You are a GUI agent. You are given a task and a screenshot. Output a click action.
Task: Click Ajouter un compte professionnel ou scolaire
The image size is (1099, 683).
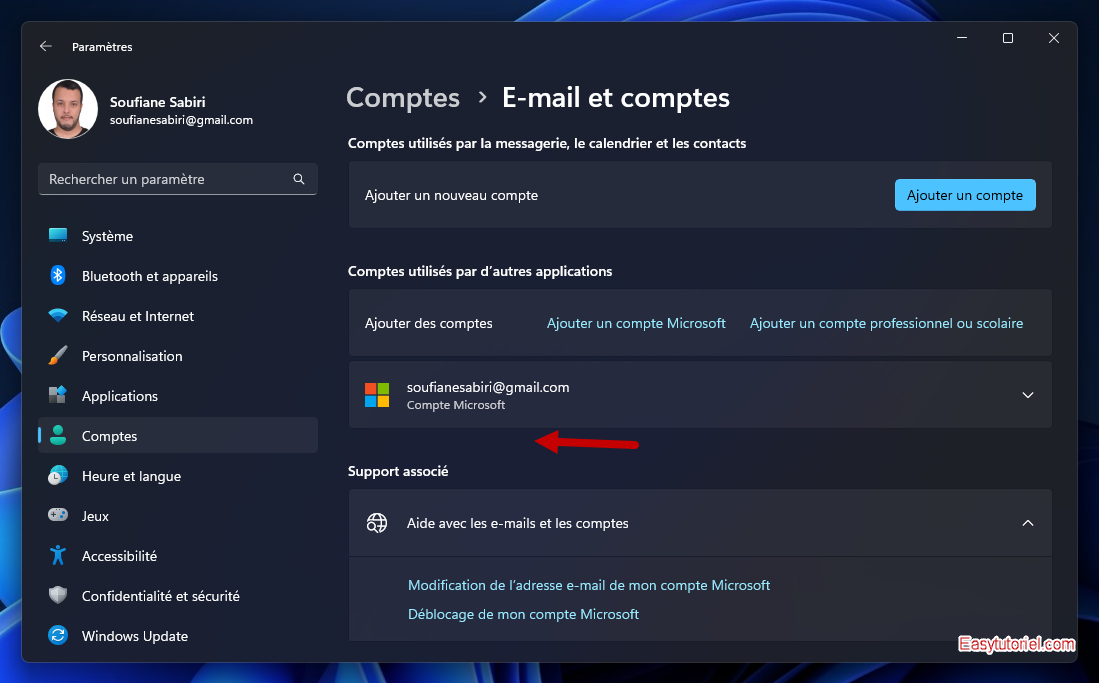(x=886, y=323)
